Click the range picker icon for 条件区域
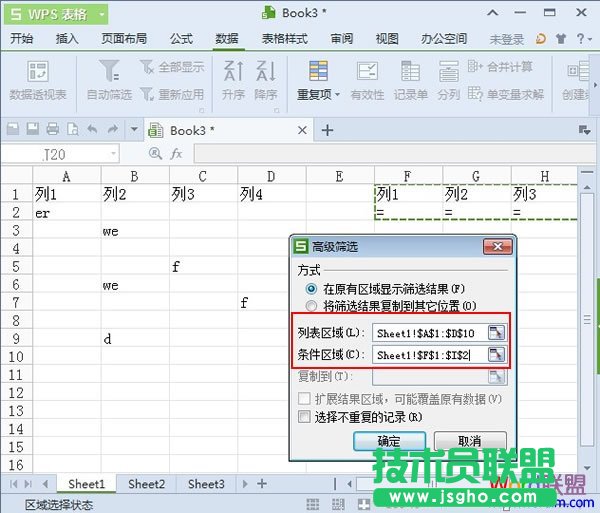This screenshot has height=513, width=600. click(496, 354)
